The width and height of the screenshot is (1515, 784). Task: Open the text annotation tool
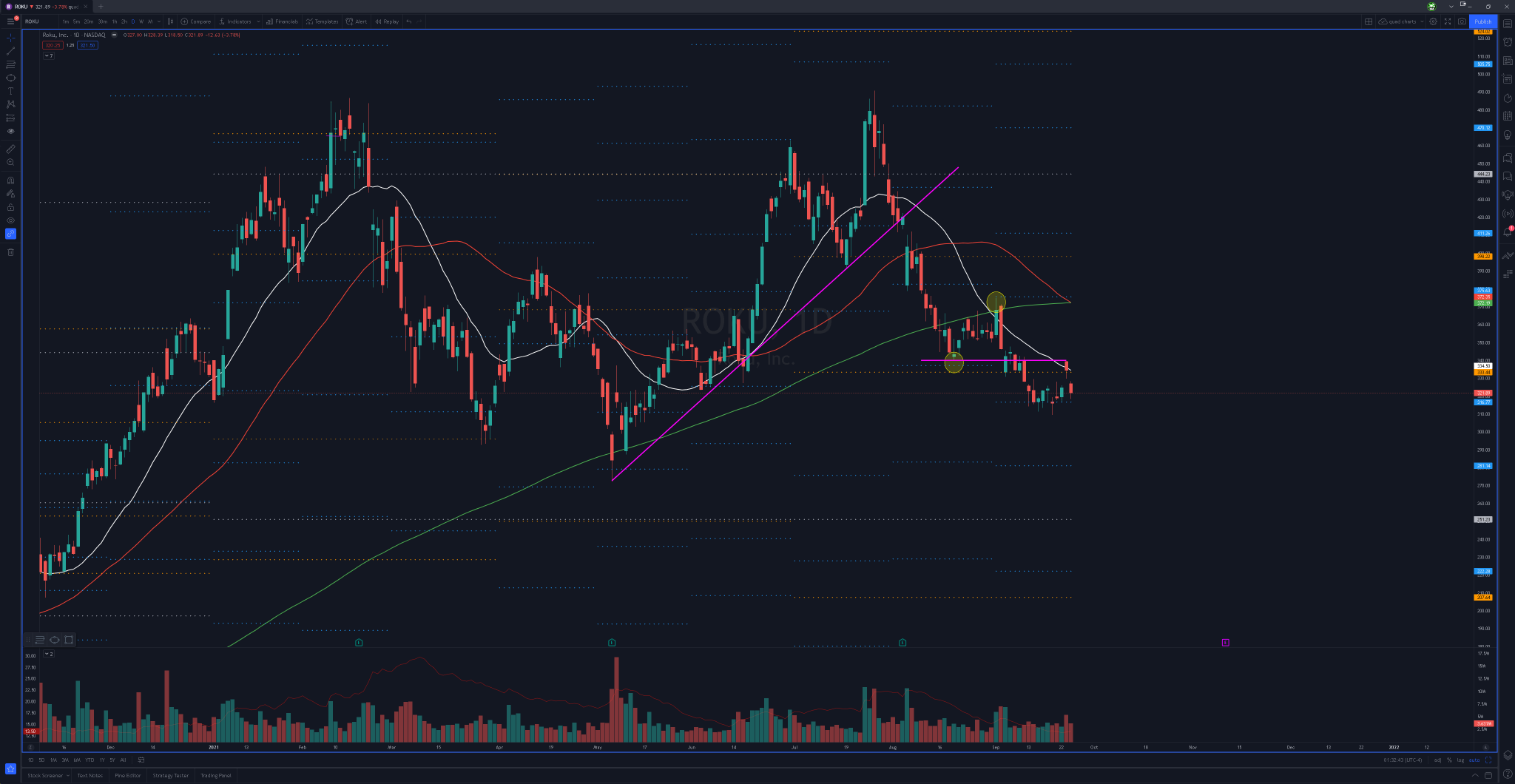[x=10, y=91]
